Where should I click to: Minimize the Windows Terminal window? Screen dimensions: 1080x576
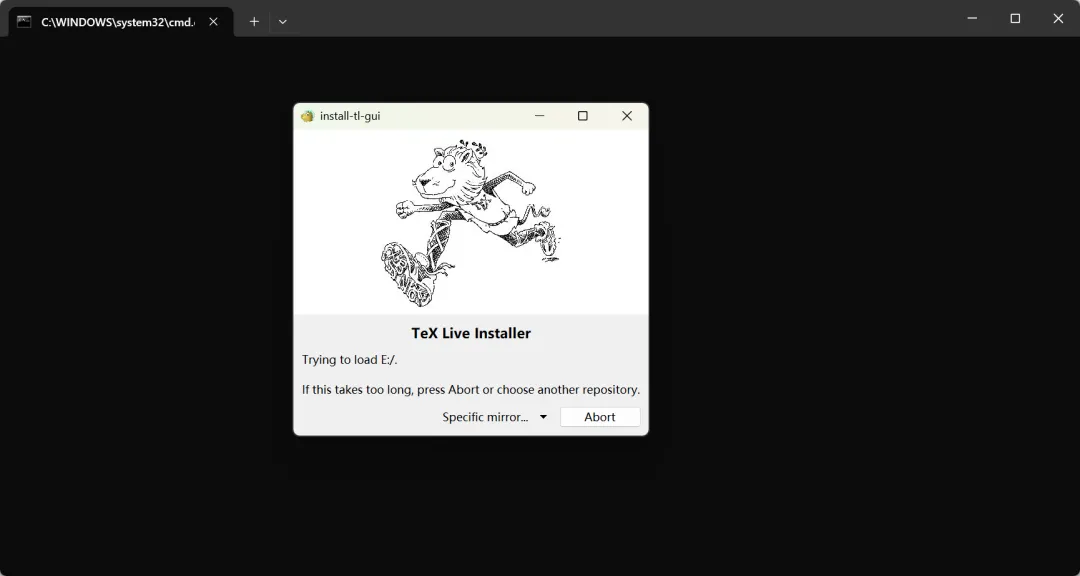pyautogui.click(x=972, y=19)
